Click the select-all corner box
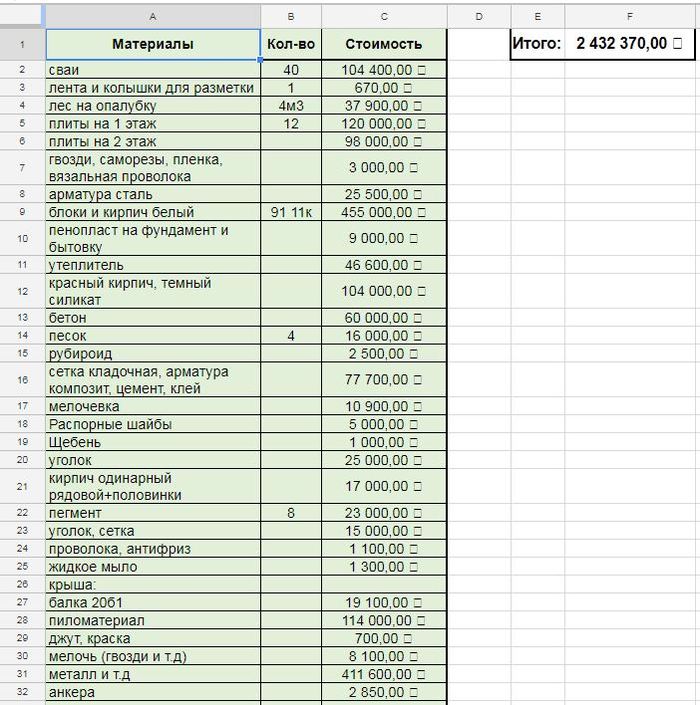Screen dimensions: 700x705 (x=22, y=16)
